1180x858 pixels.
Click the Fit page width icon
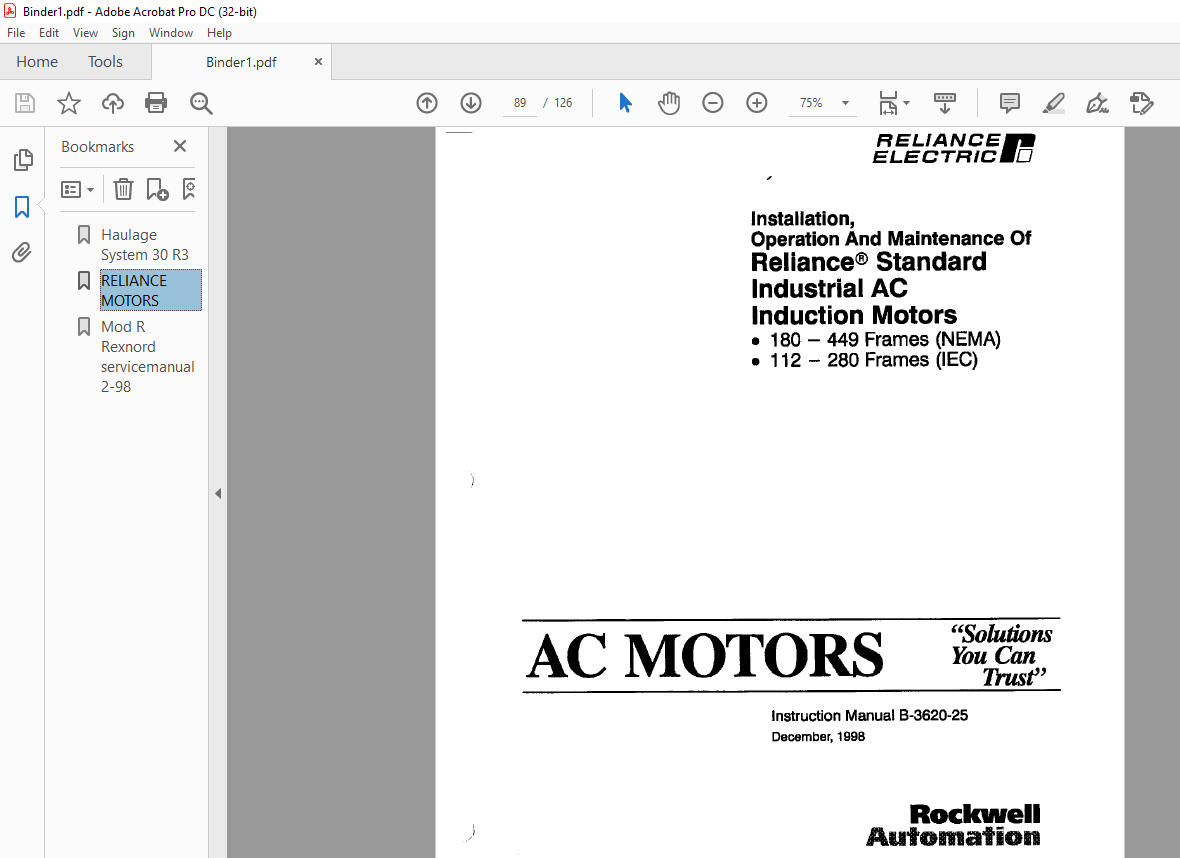(x=888, y=103)
